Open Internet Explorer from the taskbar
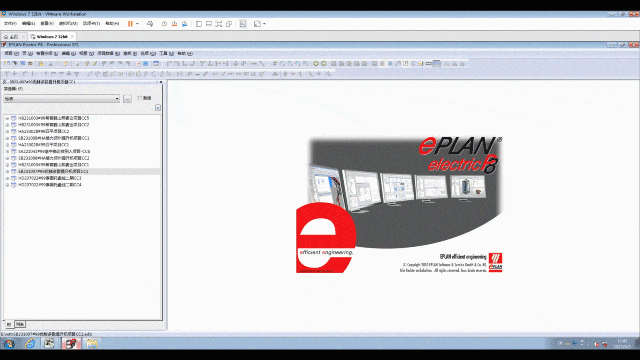Viewport: 640px width, 360px height. tap(30, 344)
